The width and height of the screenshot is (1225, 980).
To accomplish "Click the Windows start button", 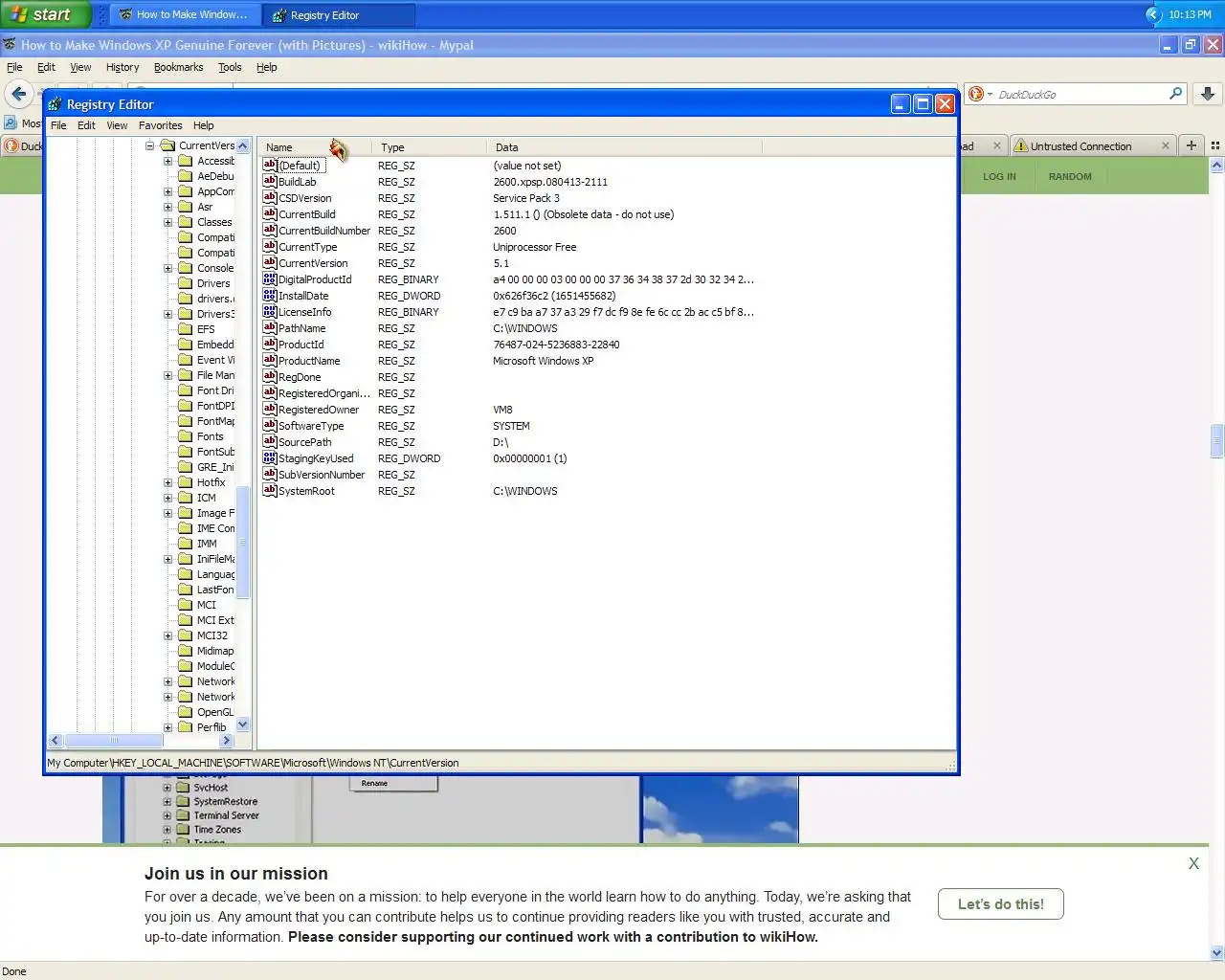I will coord(44,14).
